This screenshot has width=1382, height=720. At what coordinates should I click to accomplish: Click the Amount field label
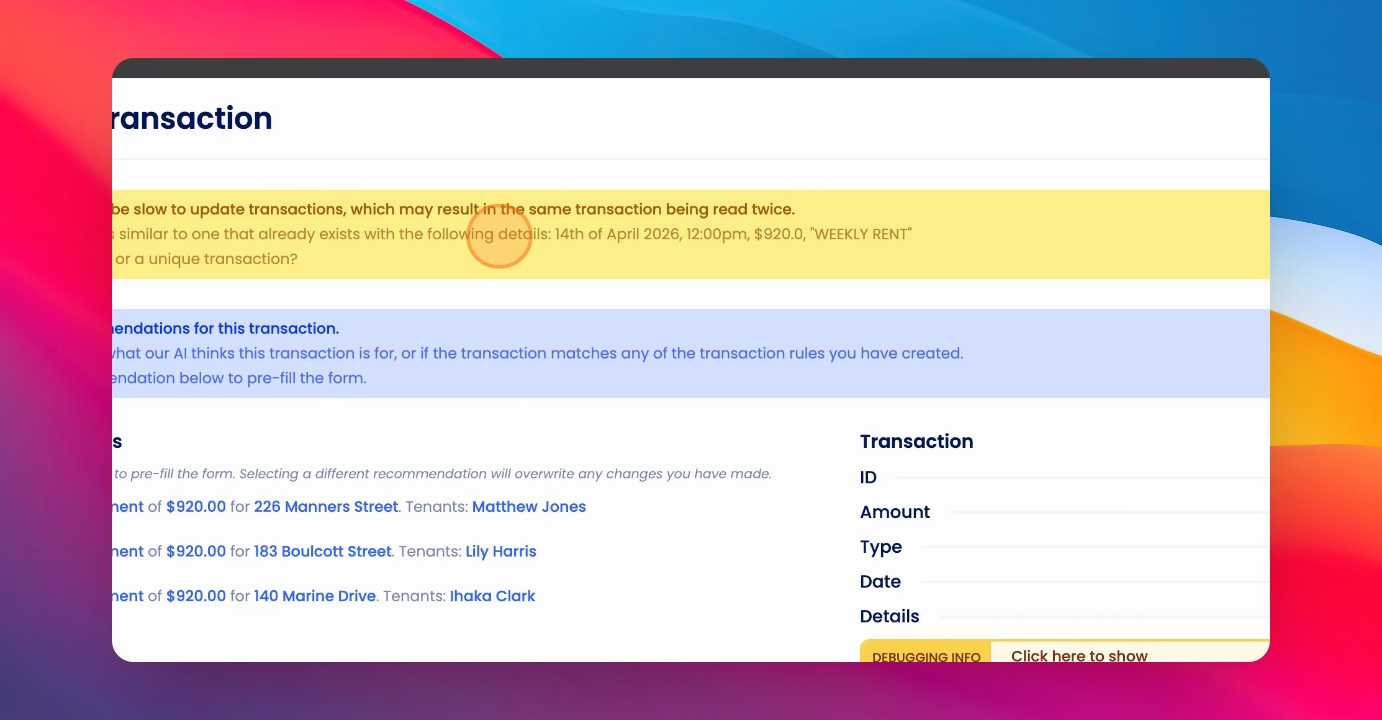(x=895, y=512)
